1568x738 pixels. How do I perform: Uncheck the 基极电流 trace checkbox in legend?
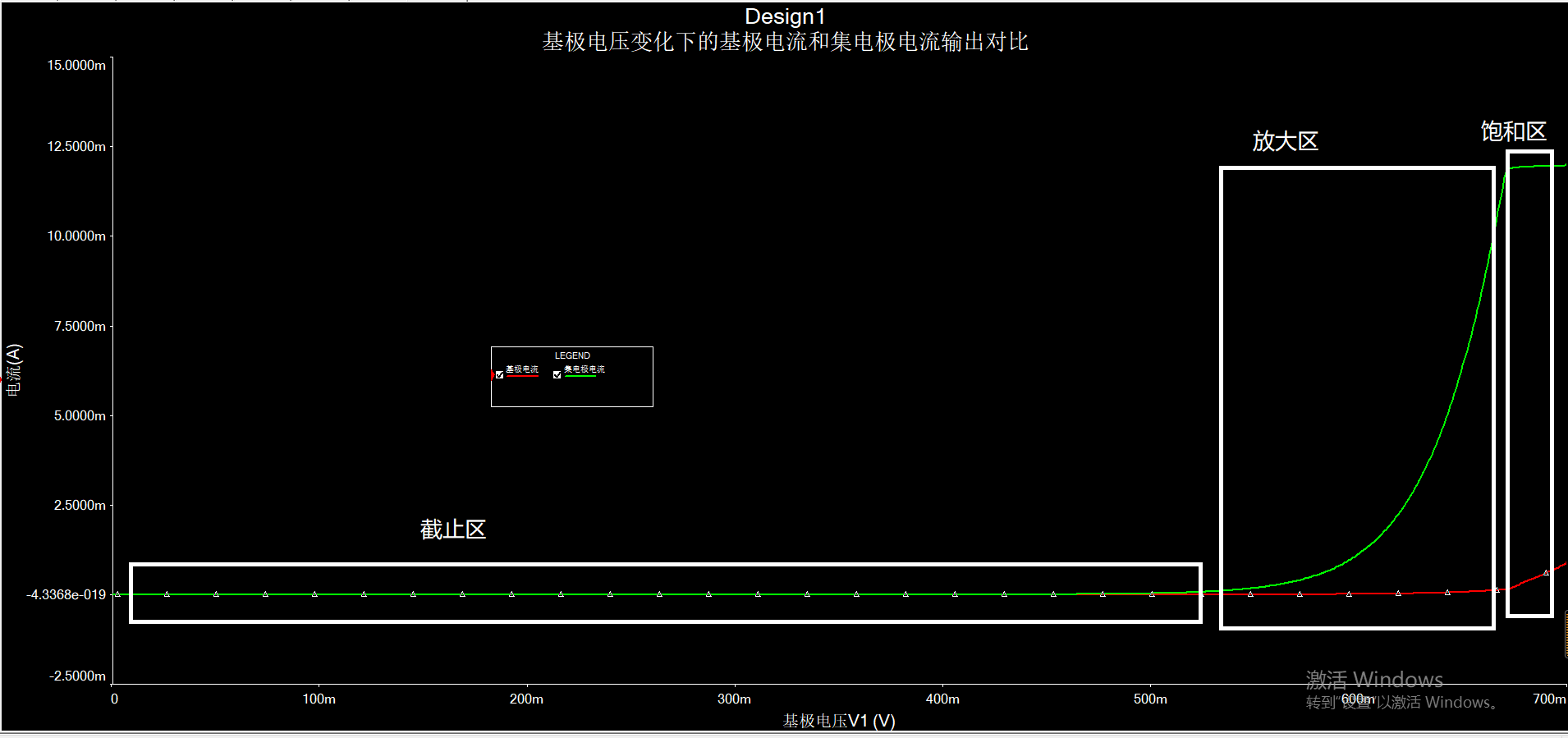499,375
